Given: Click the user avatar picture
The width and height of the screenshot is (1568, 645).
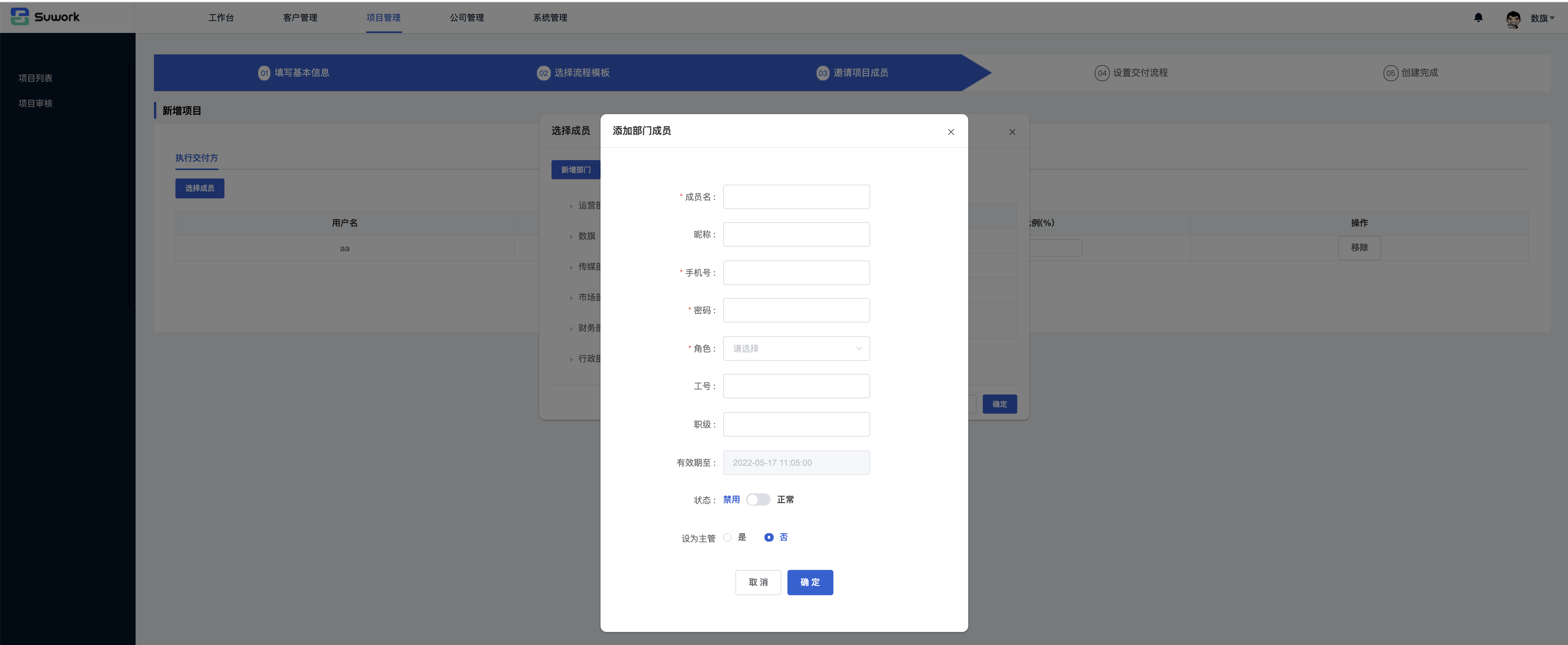Looking at the screenshot, I should coord(1513,19).
